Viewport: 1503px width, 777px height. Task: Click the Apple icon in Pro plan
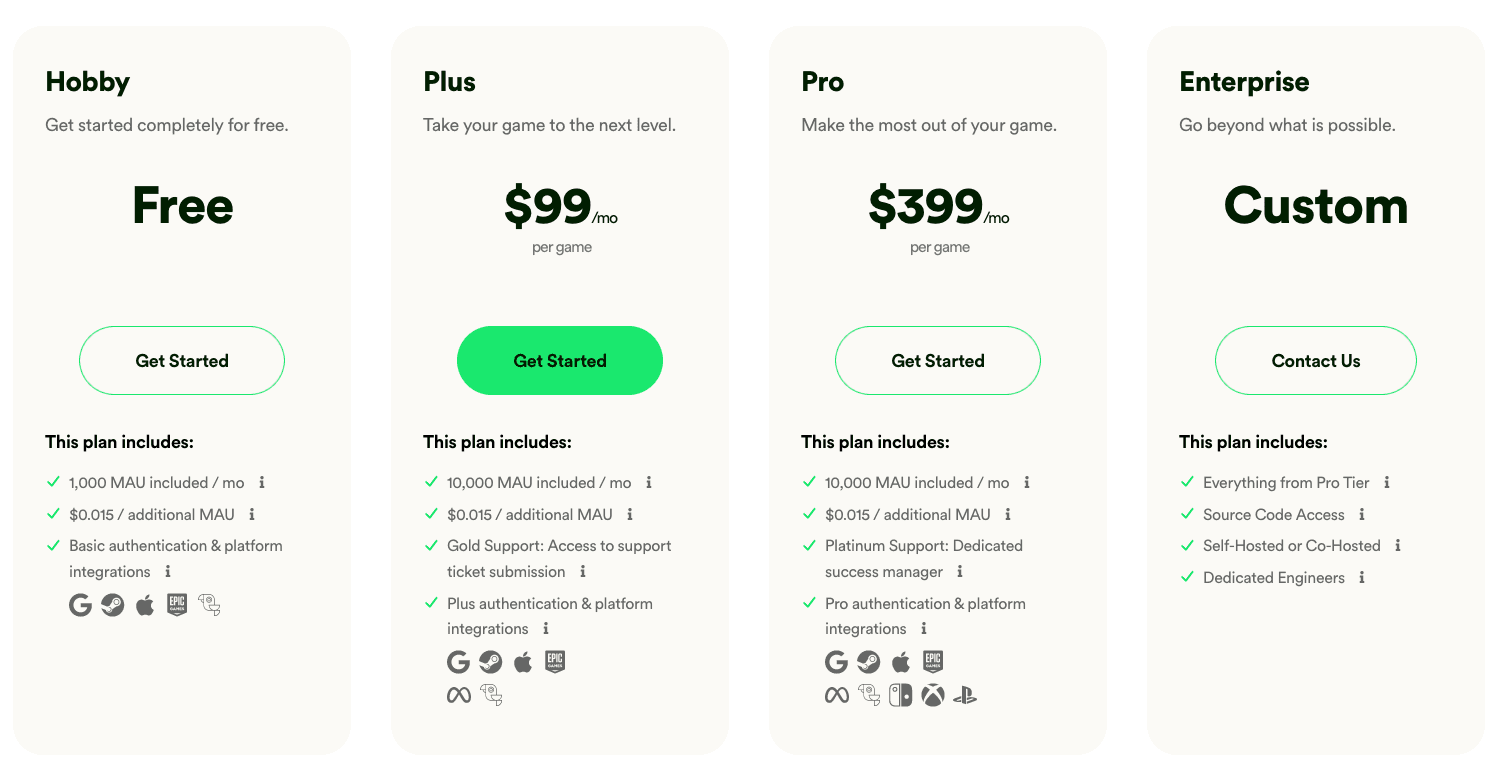(901, 662)
